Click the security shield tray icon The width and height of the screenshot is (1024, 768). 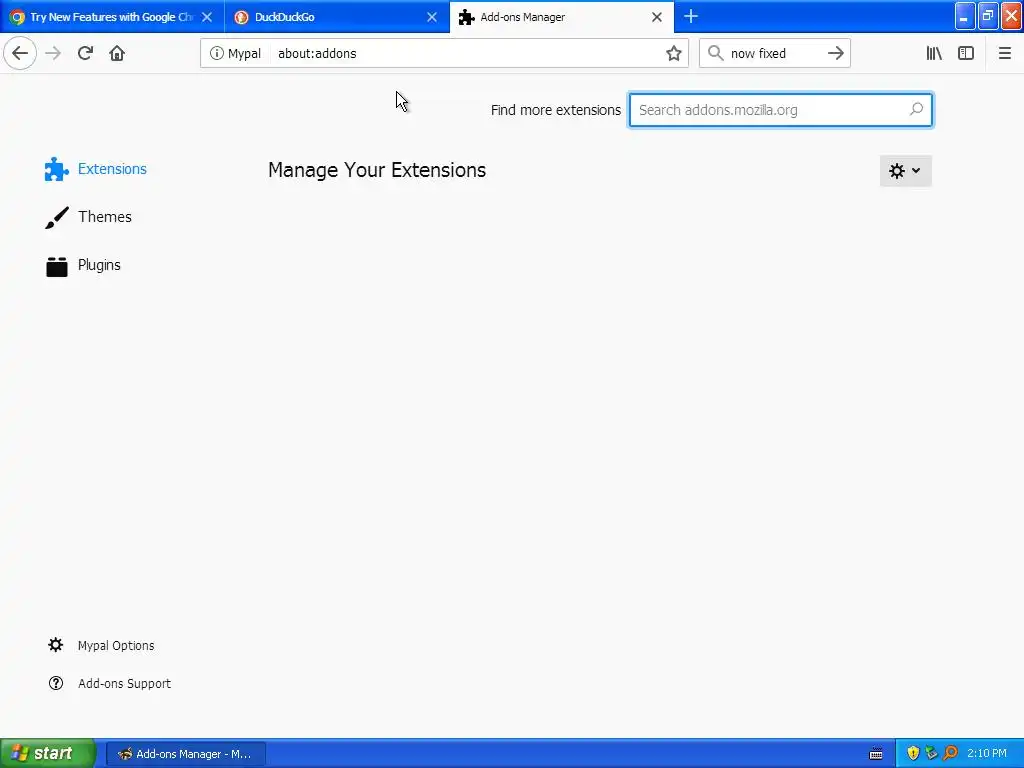tap(913, 754)
